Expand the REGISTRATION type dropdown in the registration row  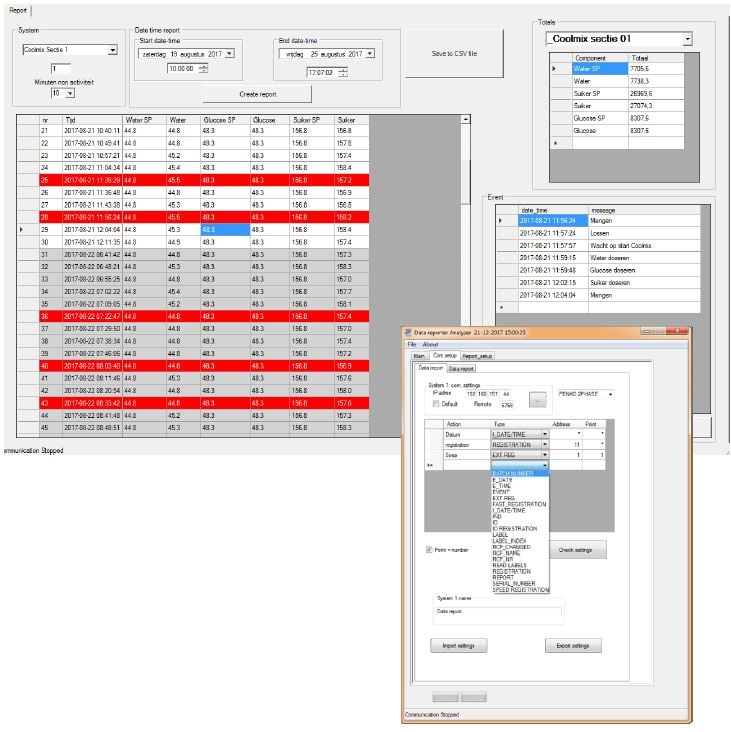544,445
